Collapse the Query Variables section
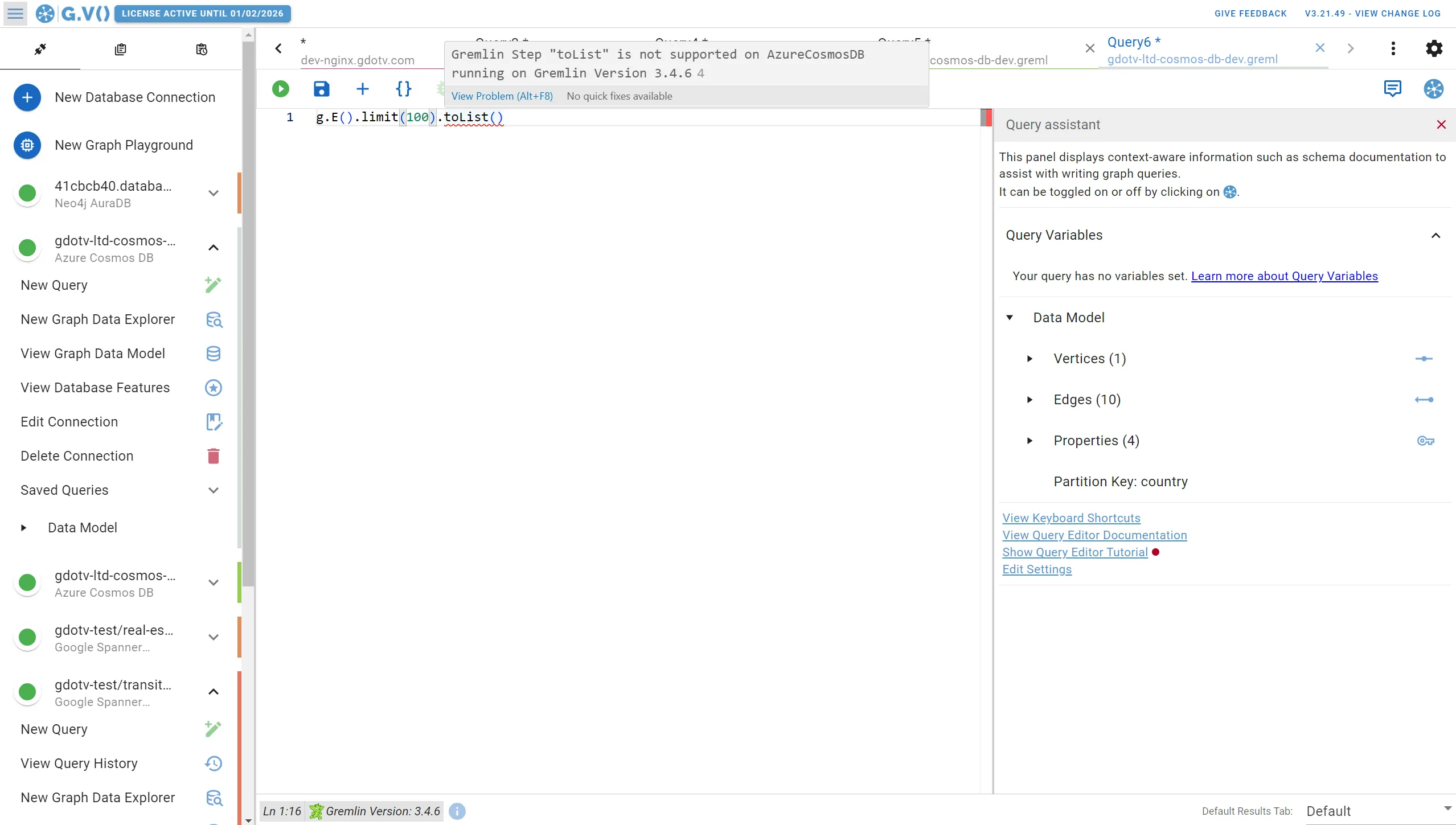The image size is (1456, 825). tap(1436, 236)
